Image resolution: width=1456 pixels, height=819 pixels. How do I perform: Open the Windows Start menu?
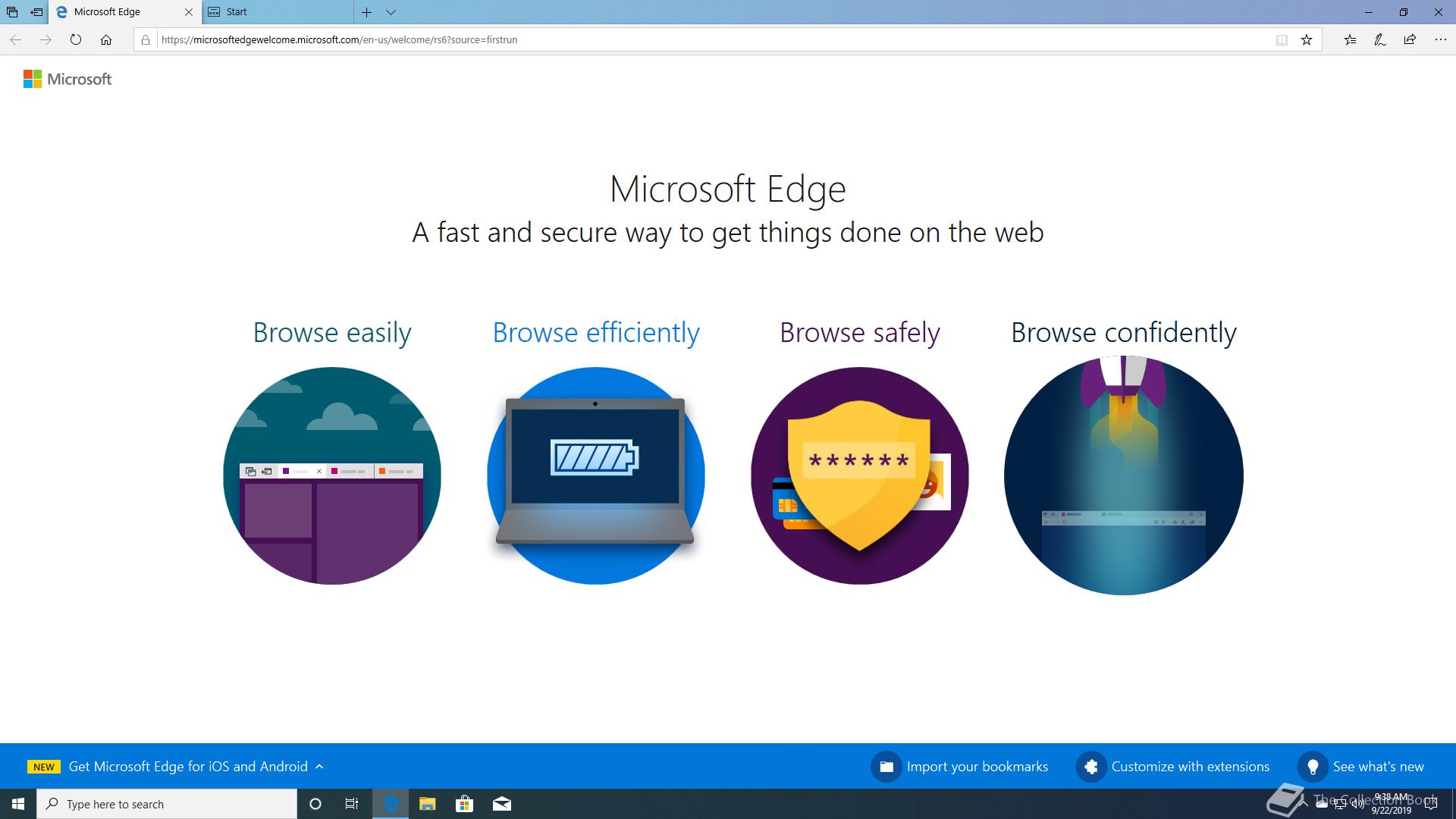18,804
